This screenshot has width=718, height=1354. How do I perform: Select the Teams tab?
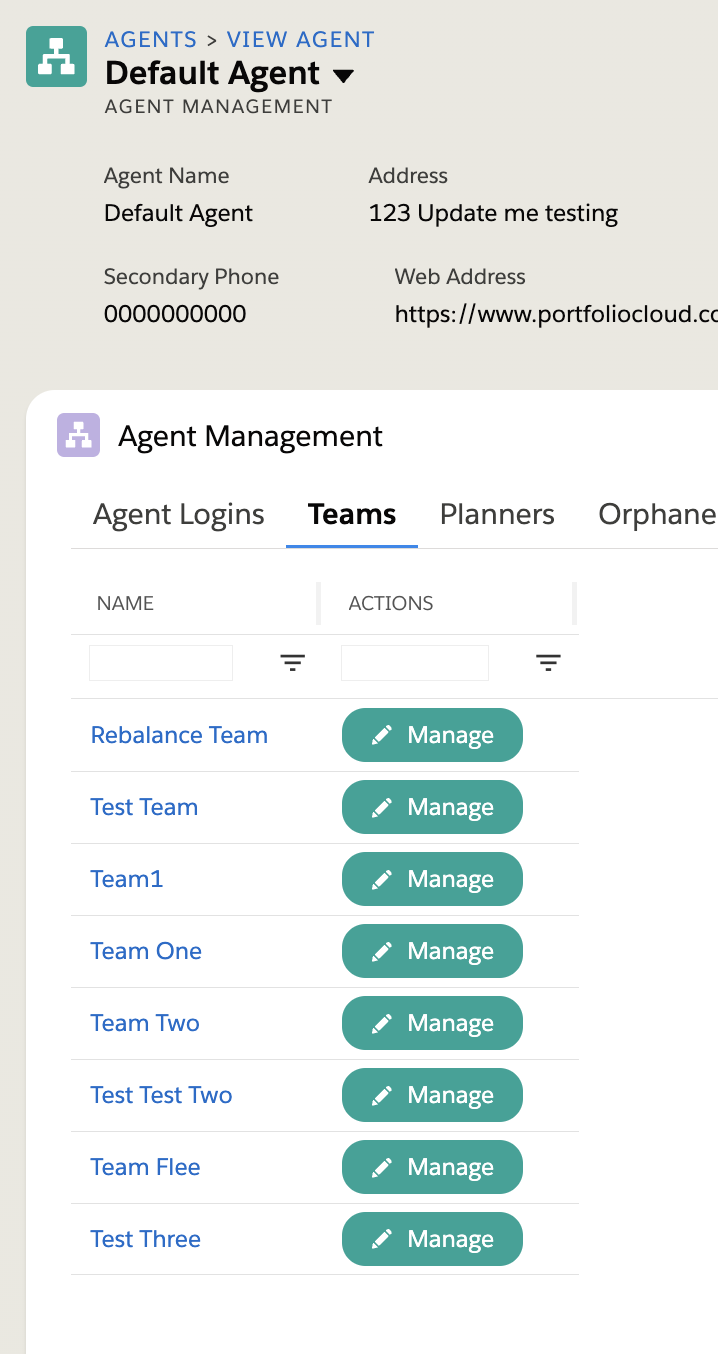tap(352, 514)
